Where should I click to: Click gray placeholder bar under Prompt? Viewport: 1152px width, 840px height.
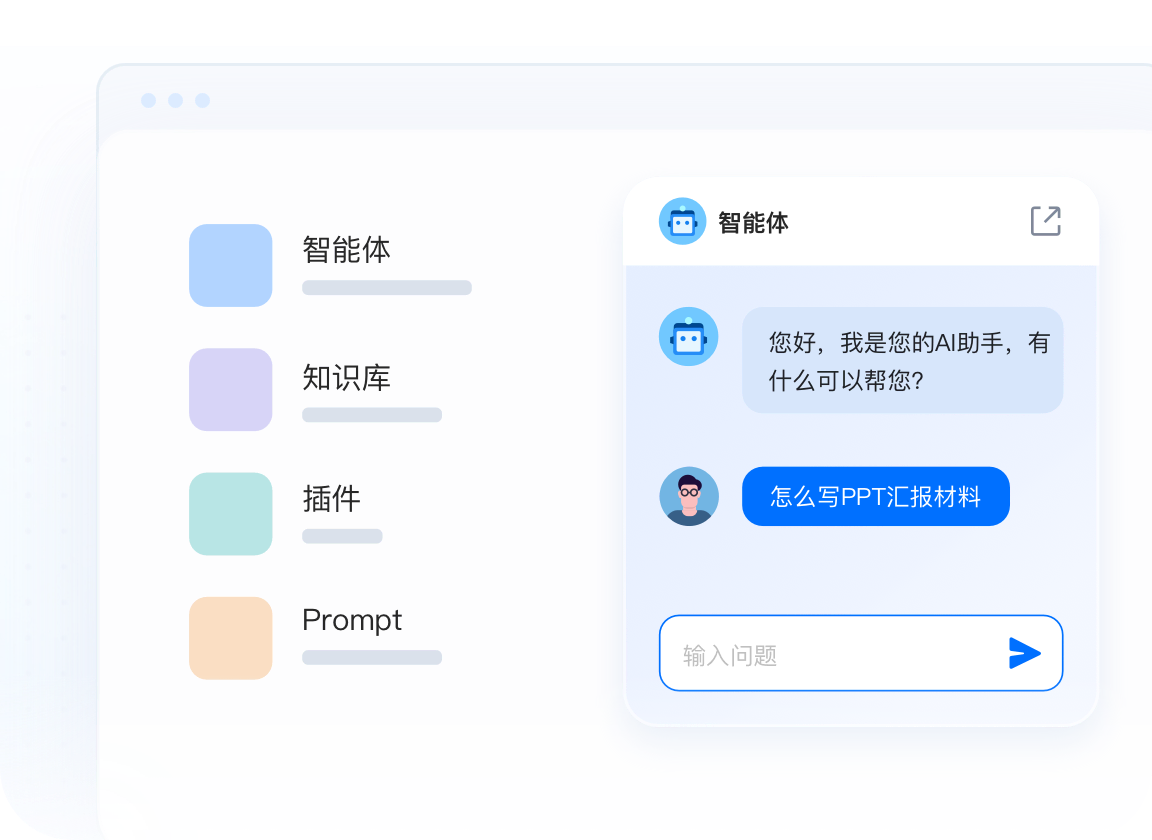click(372, 657)
